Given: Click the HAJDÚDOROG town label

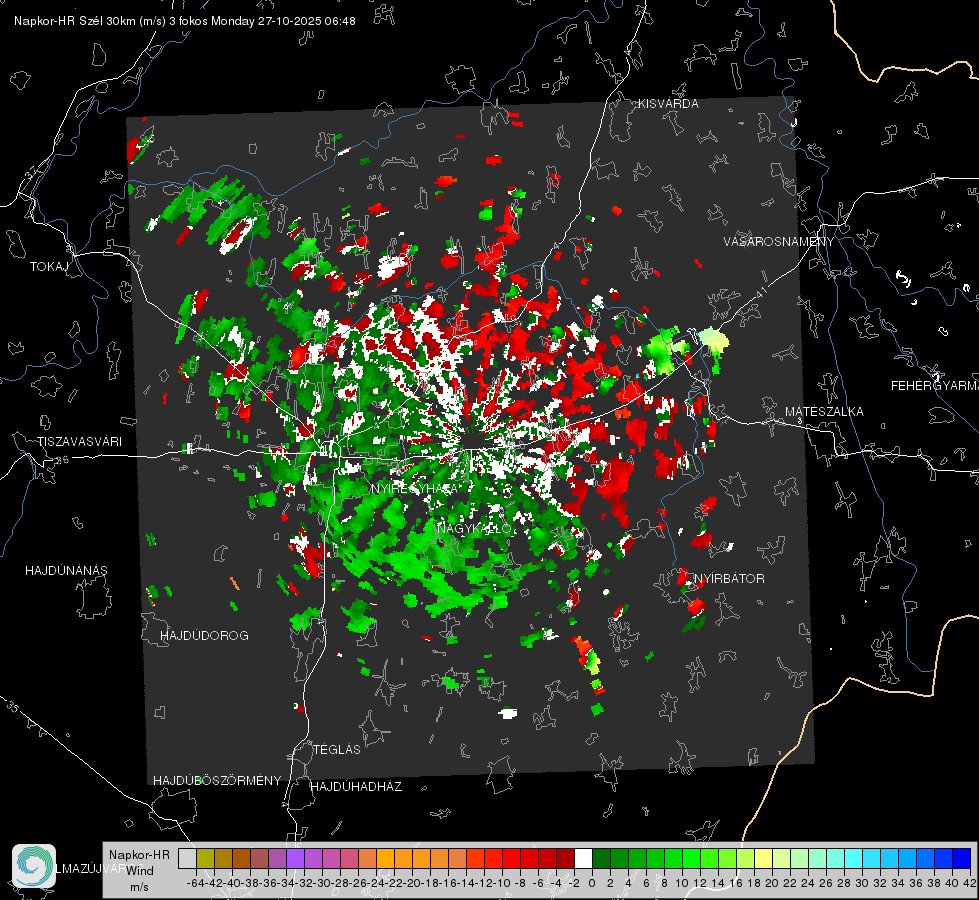Looking at the screenshot, I should (204, 636).
